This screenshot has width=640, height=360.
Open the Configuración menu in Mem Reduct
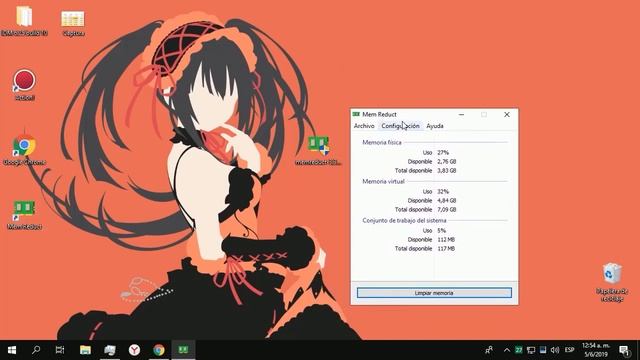(400, 126)
